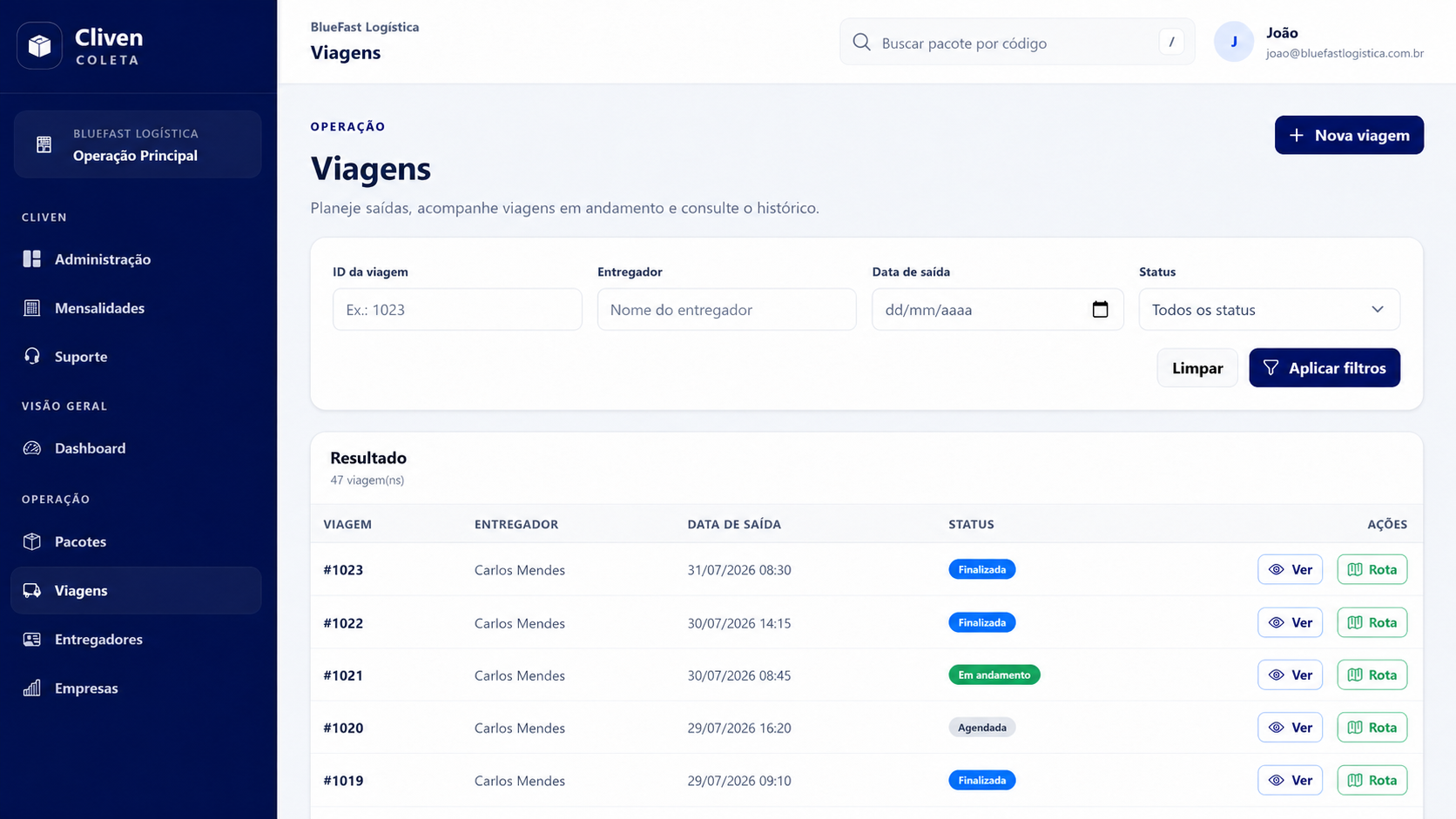This screenshot has width=1456, height=819.
Task: Open Rota for trip #1022
Action: pyautogui.click(x=1372, y=622)
